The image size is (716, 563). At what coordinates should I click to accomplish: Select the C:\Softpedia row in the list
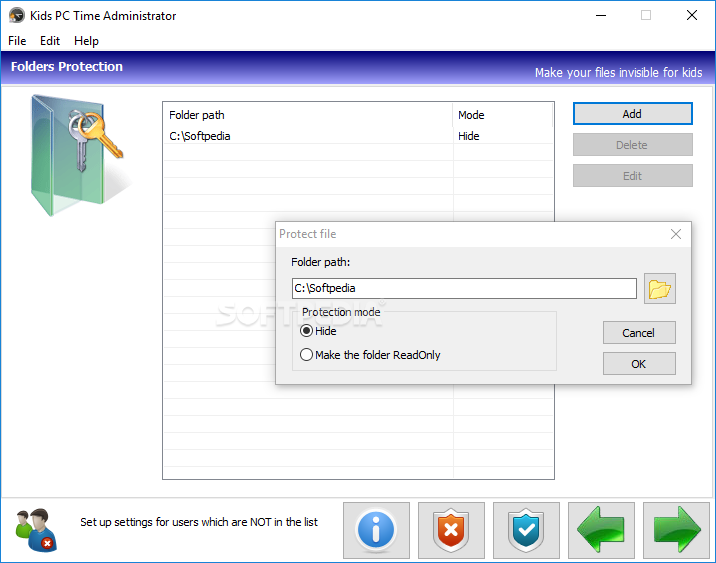point(358,136)
